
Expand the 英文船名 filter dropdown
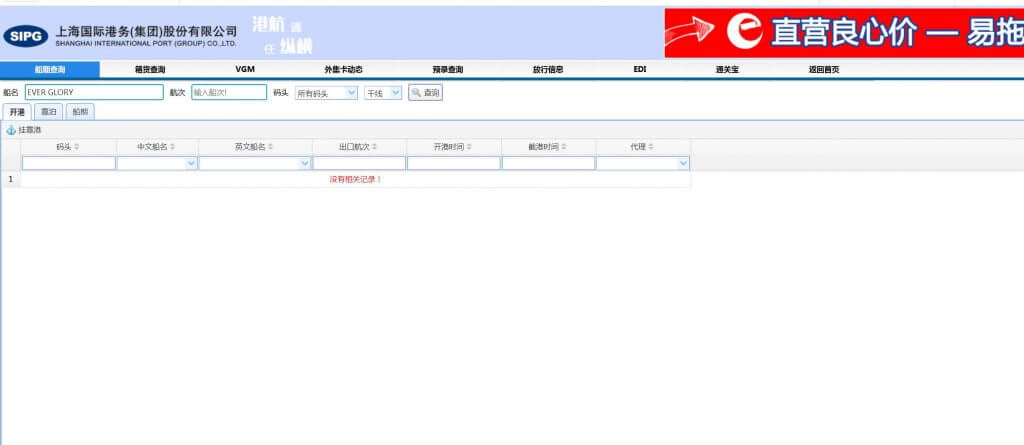(305, 163)
